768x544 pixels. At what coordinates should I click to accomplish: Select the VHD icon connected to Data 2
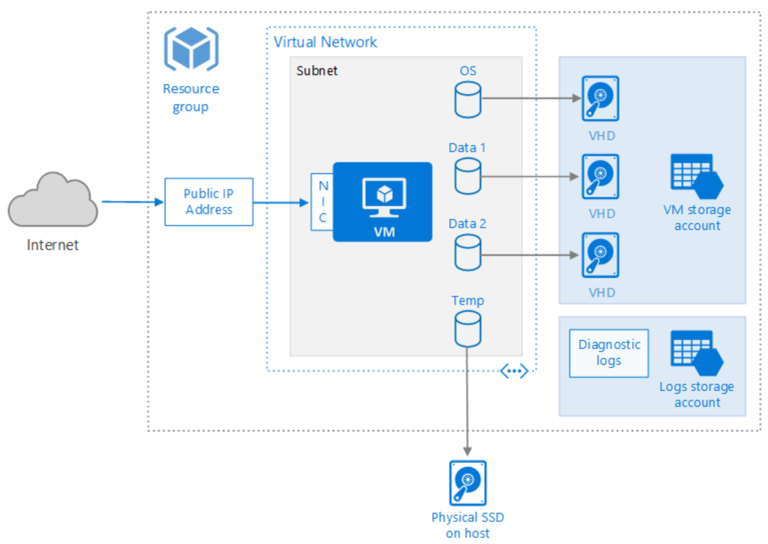600,254
